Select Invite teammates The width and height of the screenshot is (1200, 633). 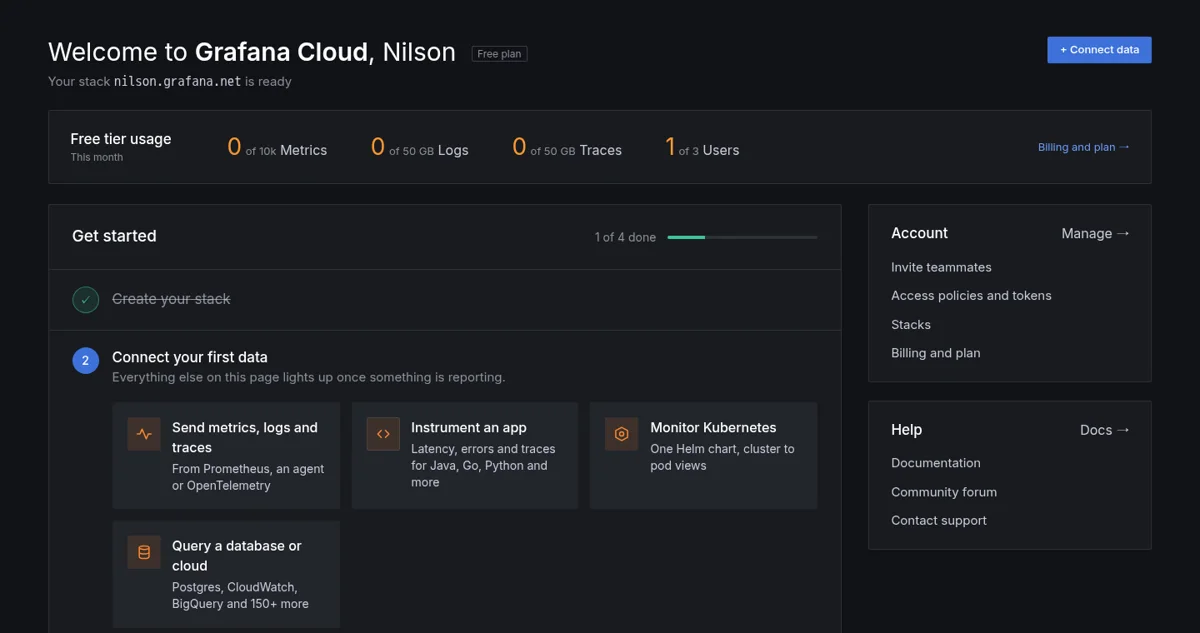tap(941, 267)
